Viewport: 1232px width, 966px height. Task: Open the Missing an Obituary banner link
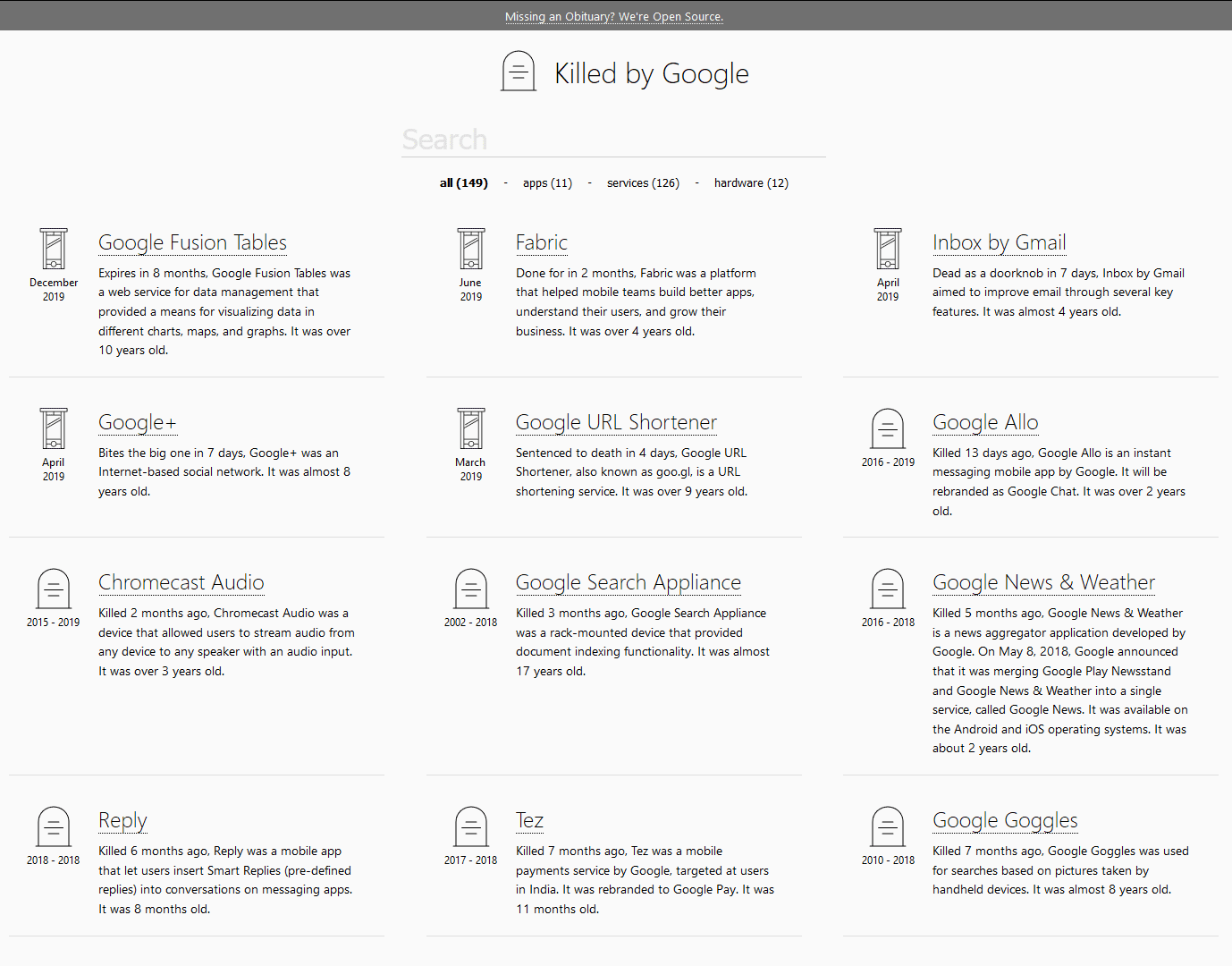coord(614,16)
